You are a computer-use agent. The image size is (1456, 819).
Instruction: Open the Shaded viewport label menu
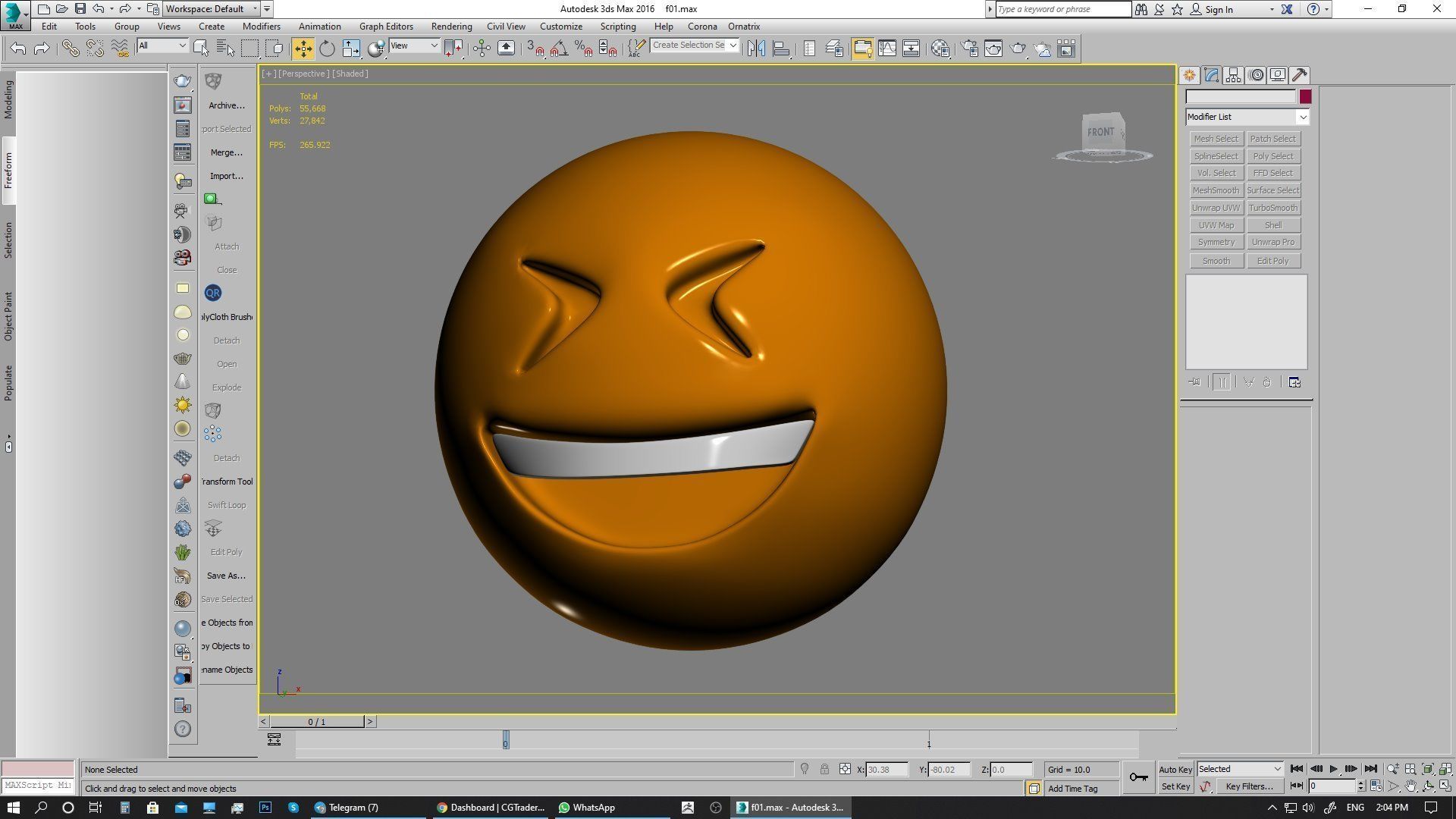click(x=350, y=74)
